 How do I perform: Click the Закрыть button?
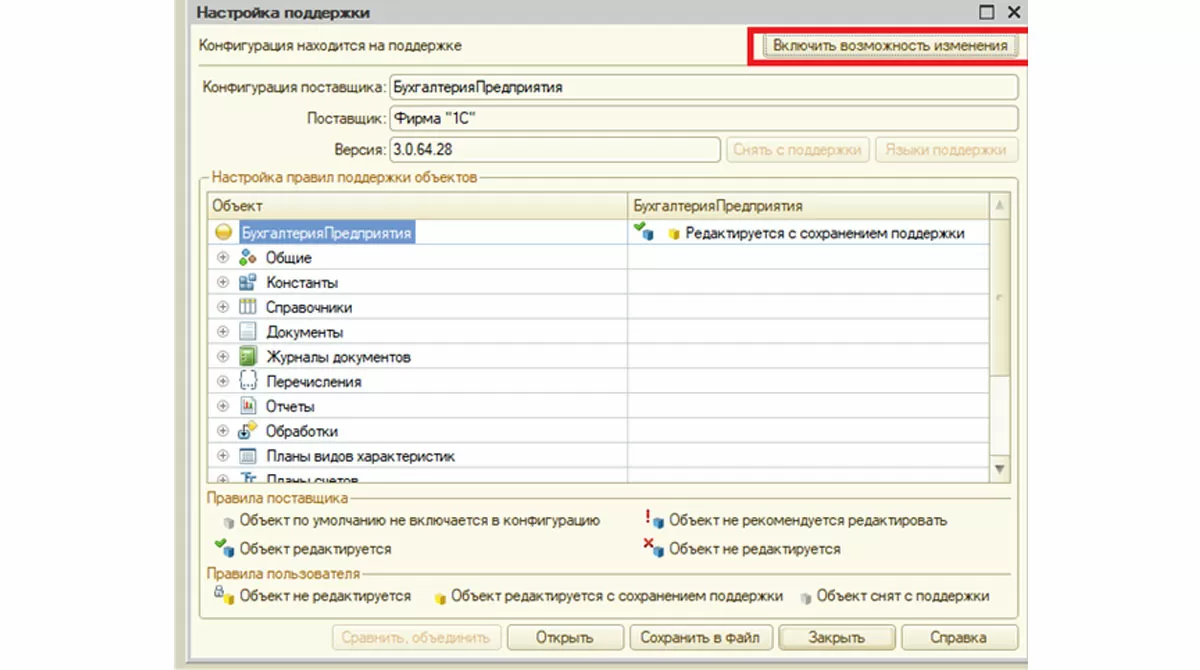coord(836,637)
